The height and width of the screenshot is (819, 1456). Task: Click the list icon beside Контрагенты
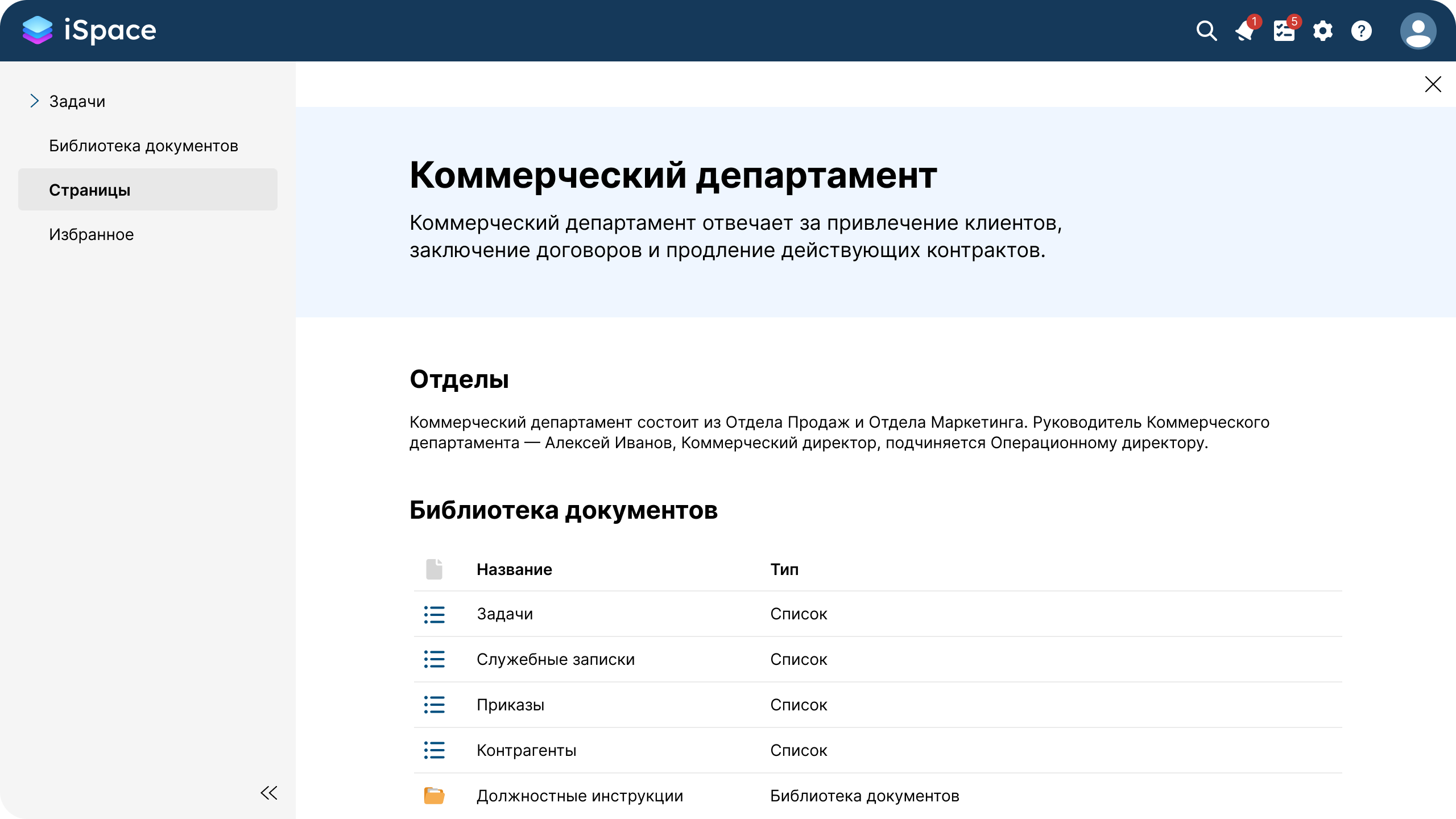click(435, 750)
